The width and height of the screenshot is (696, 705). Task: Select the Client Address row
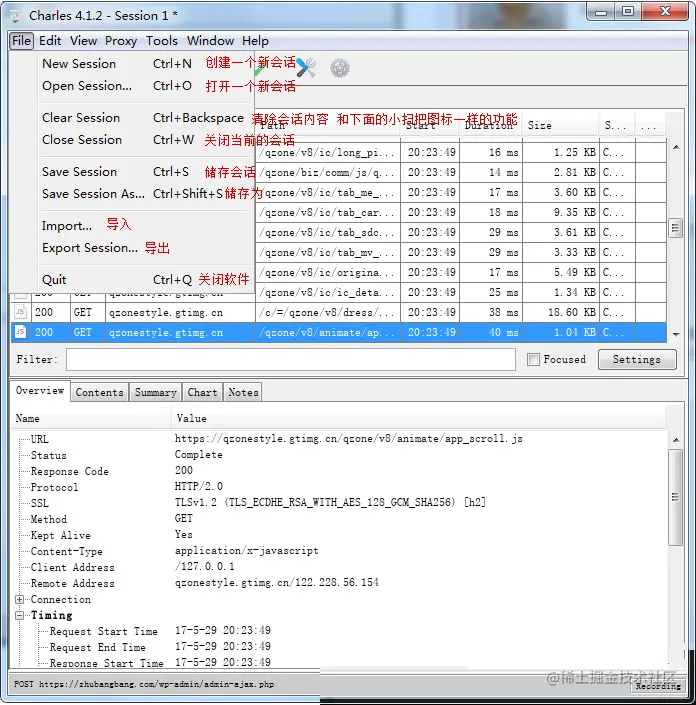[x=339, y=567]
